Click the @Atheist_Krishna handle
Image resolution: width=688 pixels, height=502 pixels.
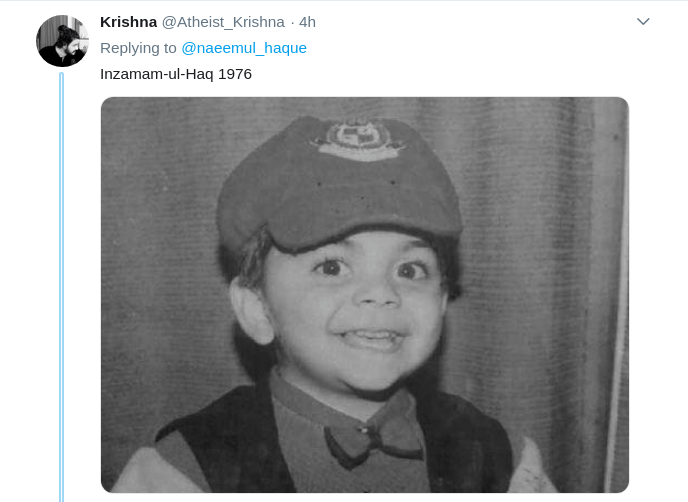[x=223, y=22]
